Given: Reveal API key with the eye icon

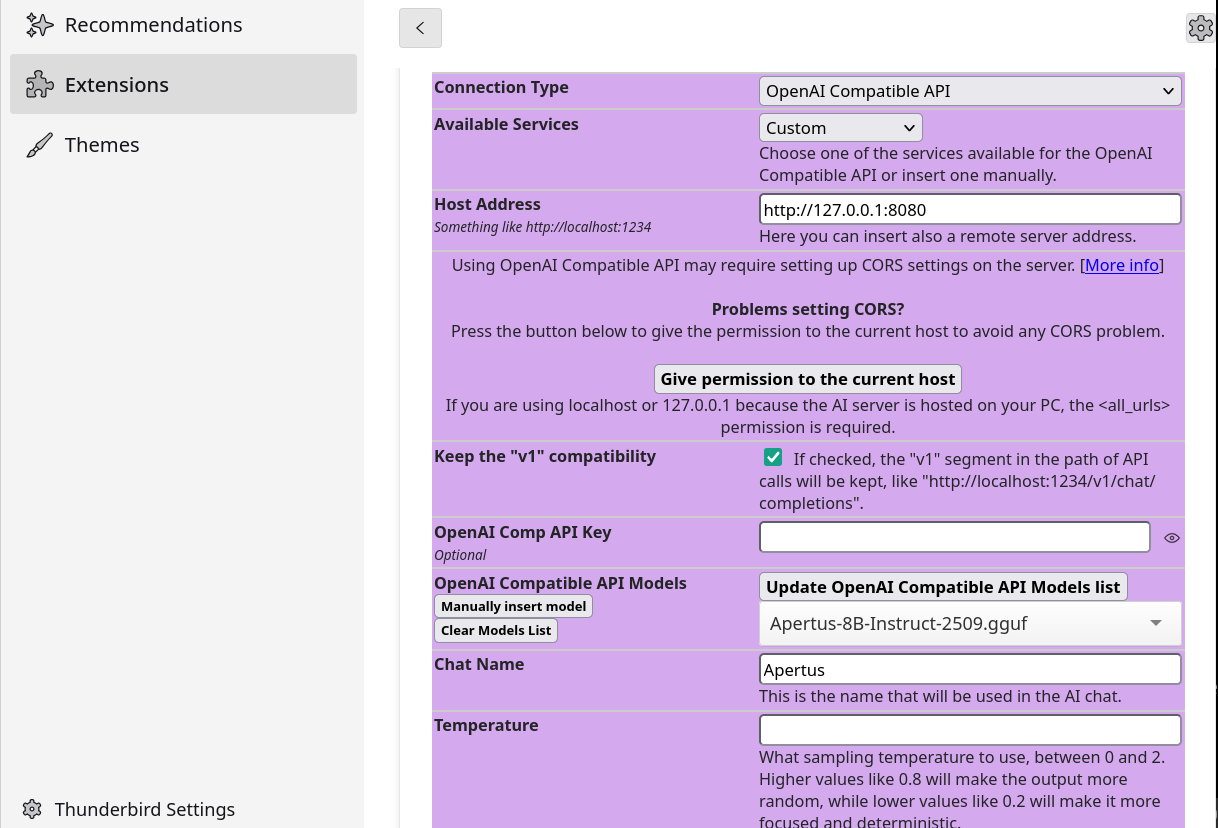Looking at the screenshot, I should click(1172, 538).
